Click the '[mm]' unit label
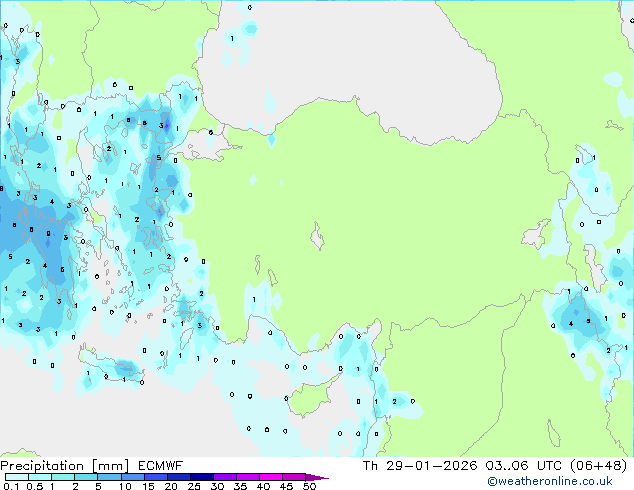This screenshot has width=634, height=490. point(110,466)
